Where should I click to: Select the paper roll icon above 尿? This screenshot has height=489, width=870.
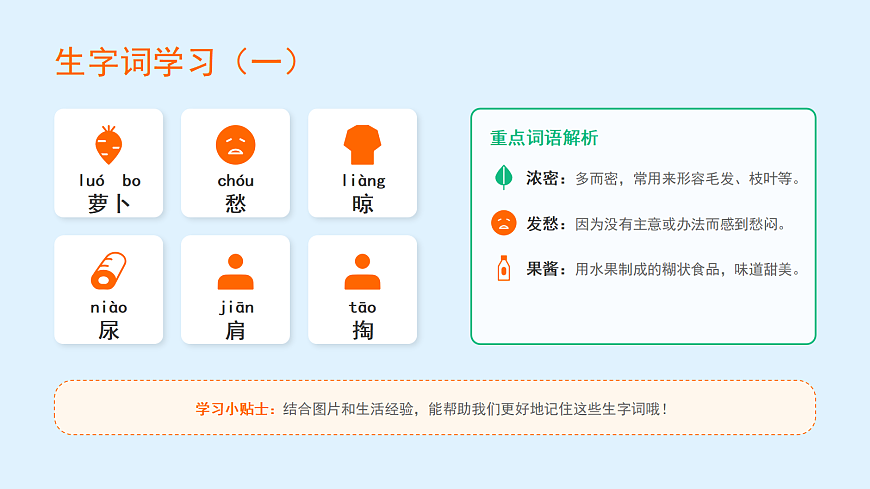pyautogui.click(x=108, y=271)
